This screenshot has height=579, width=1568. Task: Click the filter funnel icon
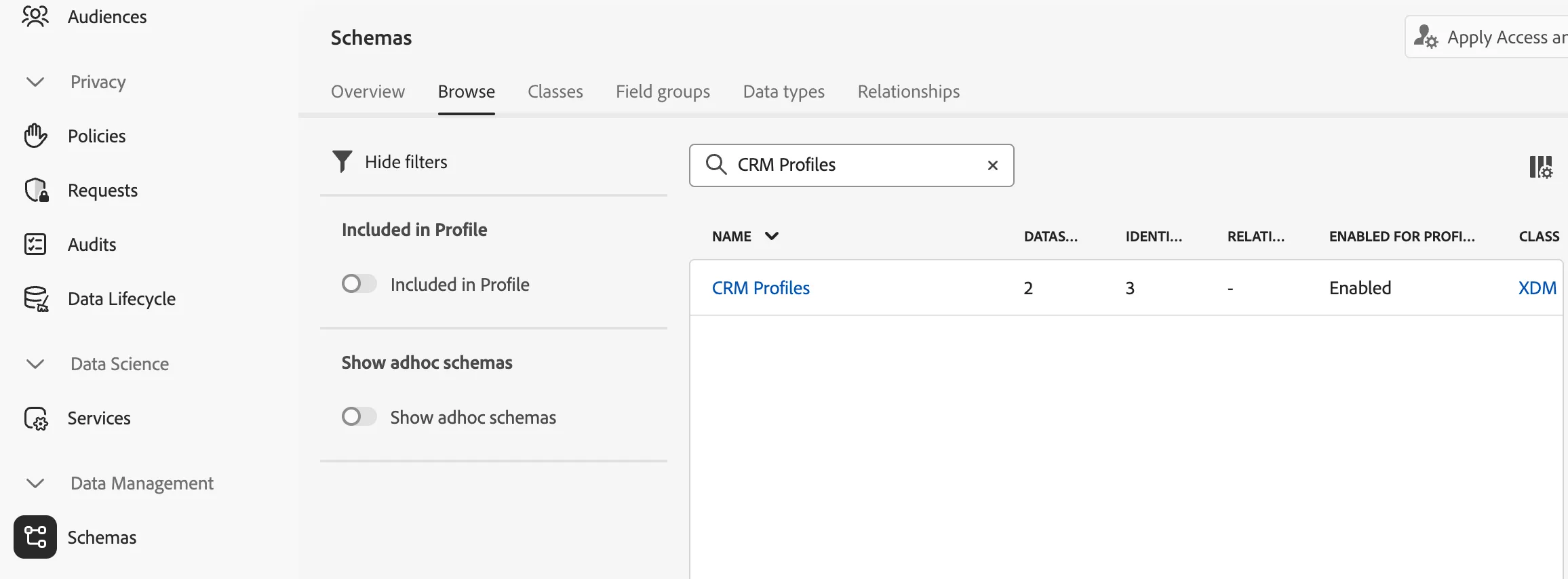[x=342, y=161]
